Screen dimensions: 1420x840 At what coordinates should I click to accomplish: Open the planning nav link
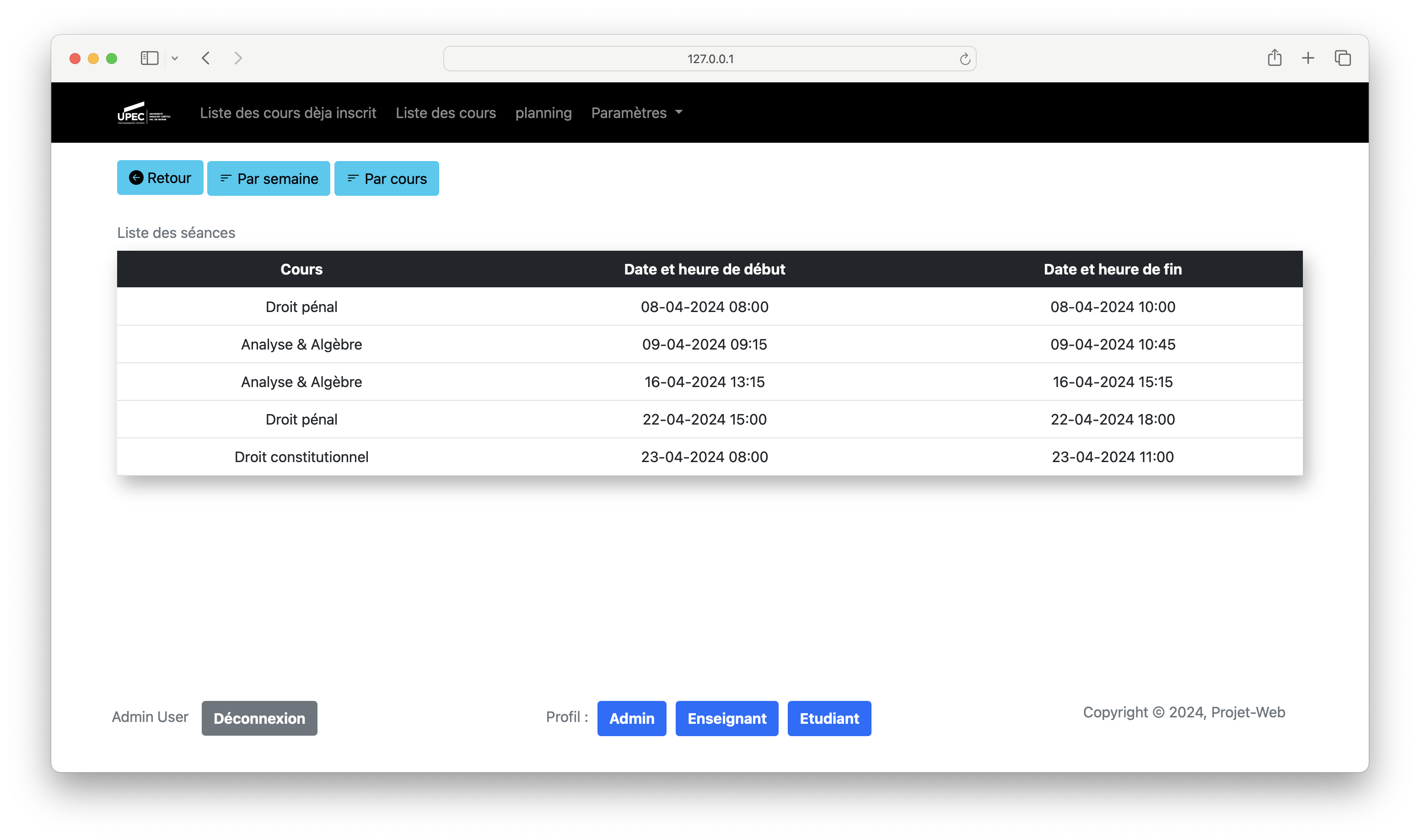click(x=543, y=113)
